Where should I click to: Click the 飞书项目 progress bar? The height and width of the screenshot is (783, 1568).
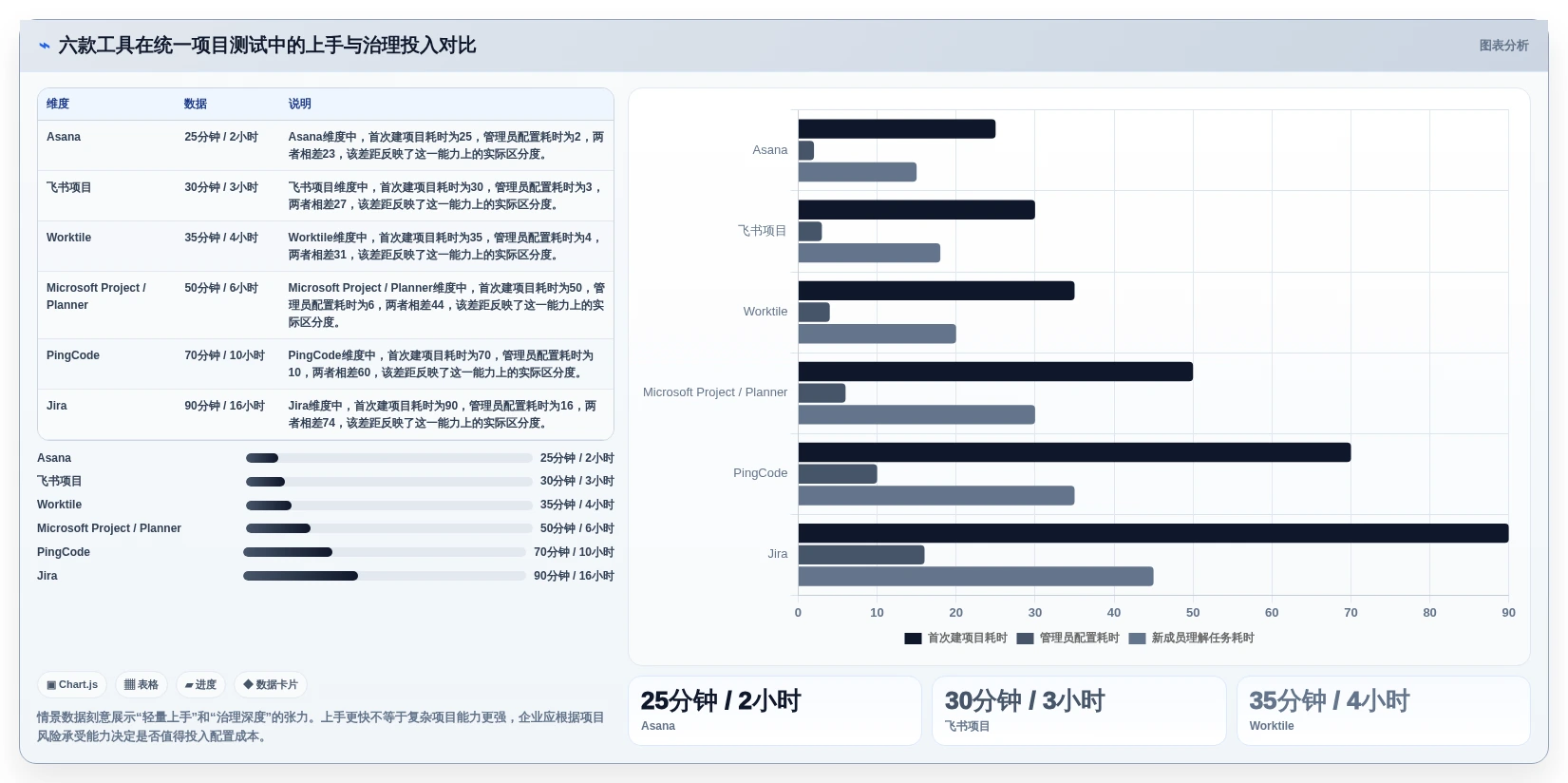pyautogui.click(x=389, y=482)
